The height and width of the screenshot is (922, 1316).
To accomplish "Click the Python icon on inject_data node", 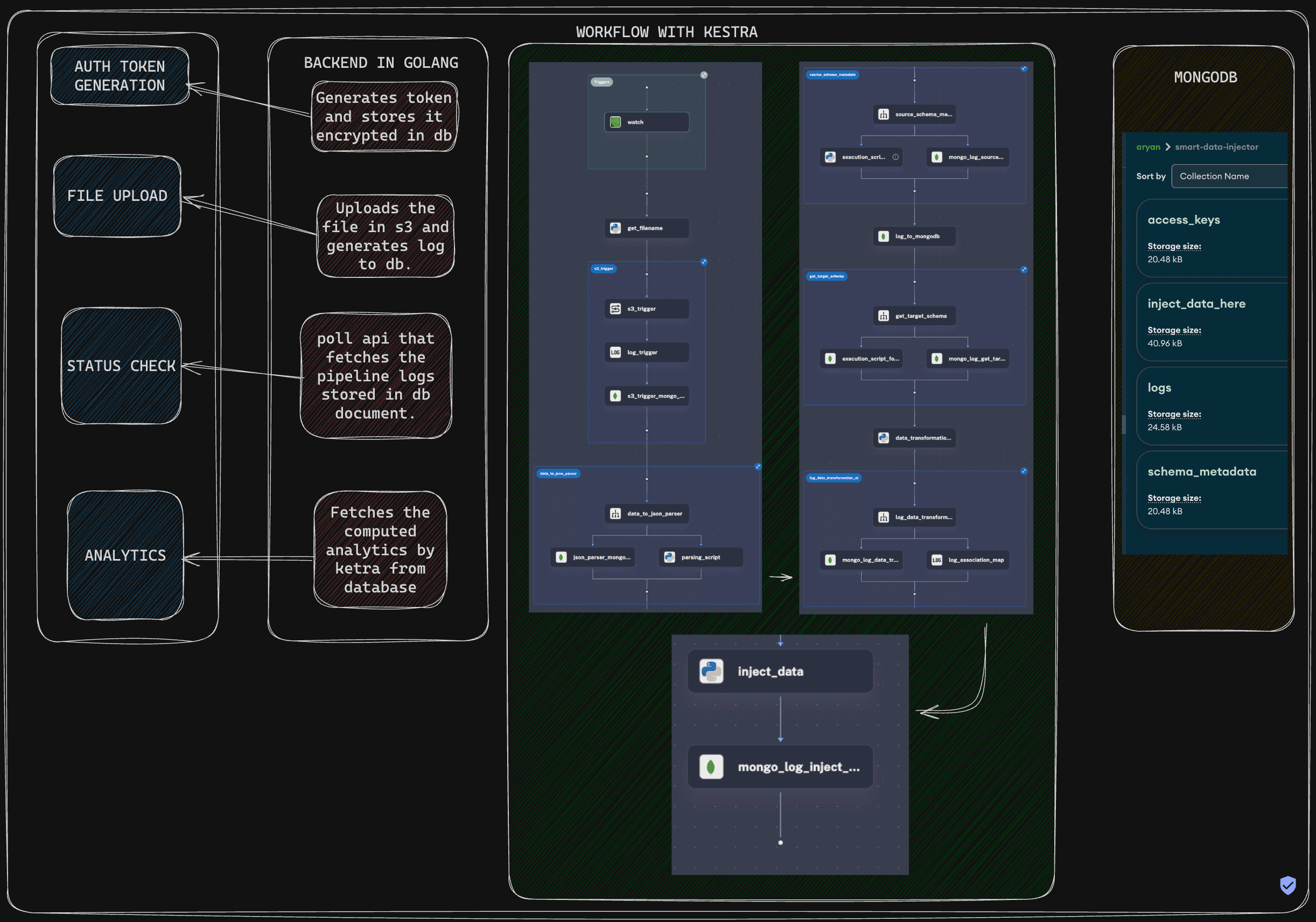I will [x=711, y=672].
